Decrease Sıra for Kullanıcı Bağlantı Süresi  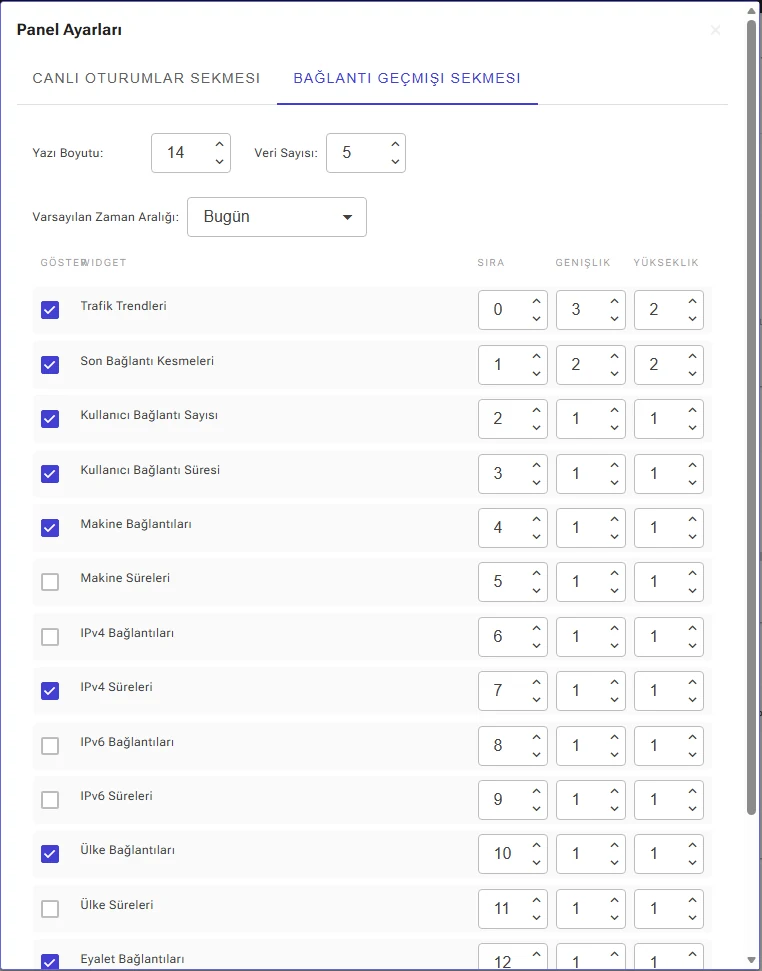(537, 482)
